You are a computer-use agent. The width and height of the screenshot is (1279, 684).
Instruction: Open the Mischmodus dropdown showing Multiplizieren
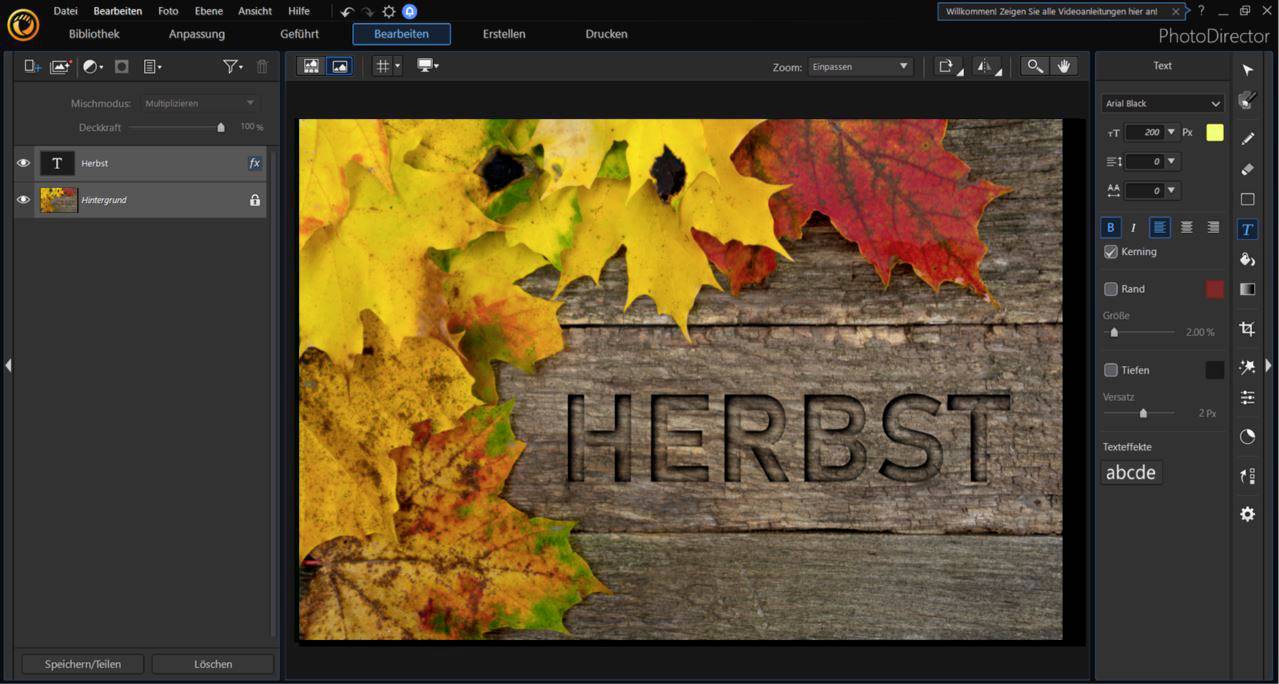198,102
